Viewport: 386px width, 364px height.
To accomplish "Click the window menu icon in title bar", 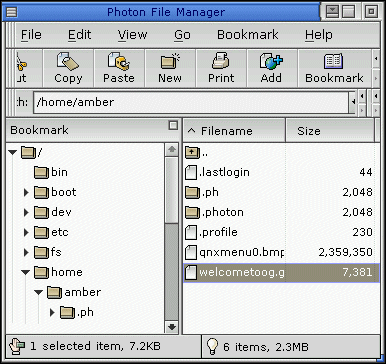I will (x=12, y=12).
